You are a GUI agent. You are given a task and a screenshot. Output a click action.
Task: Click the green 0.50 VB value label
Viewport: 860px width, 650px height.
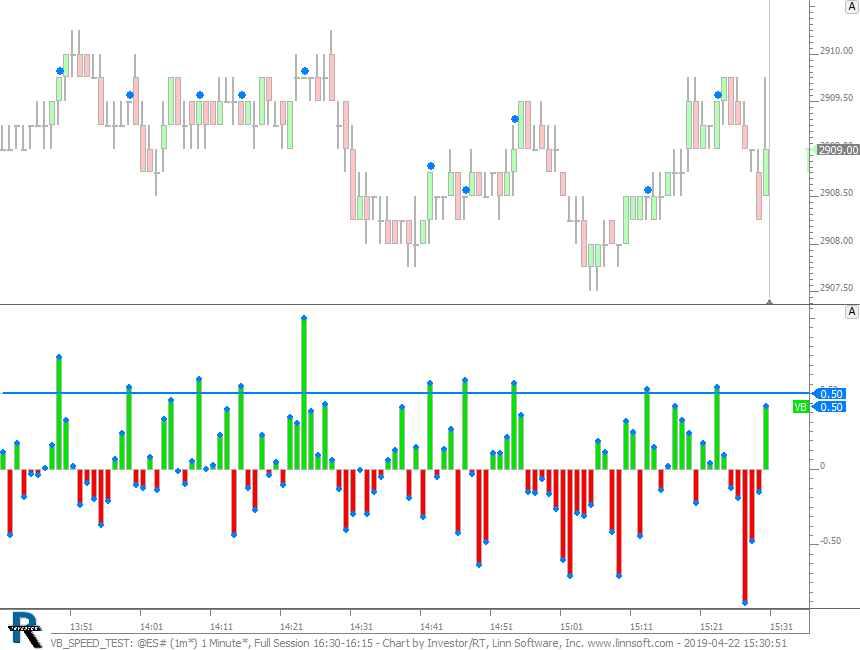[832, 407]
